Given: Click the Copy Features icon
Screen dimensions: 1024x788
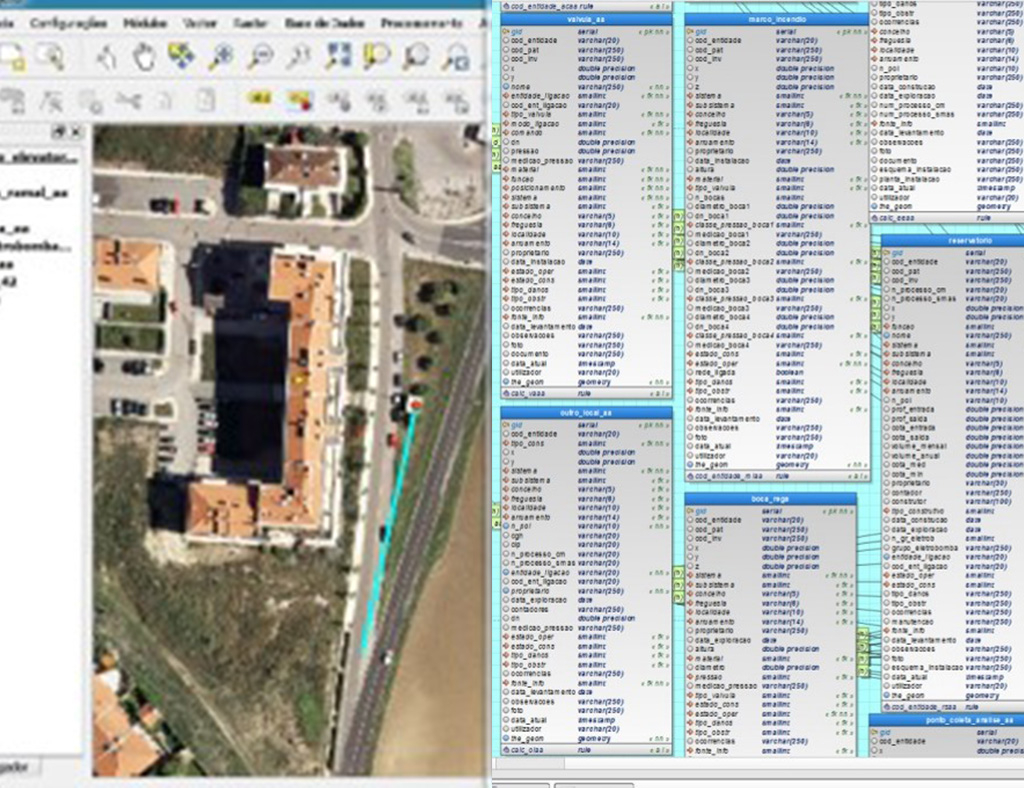Looking at the screenshot, I should coord(165,101).
